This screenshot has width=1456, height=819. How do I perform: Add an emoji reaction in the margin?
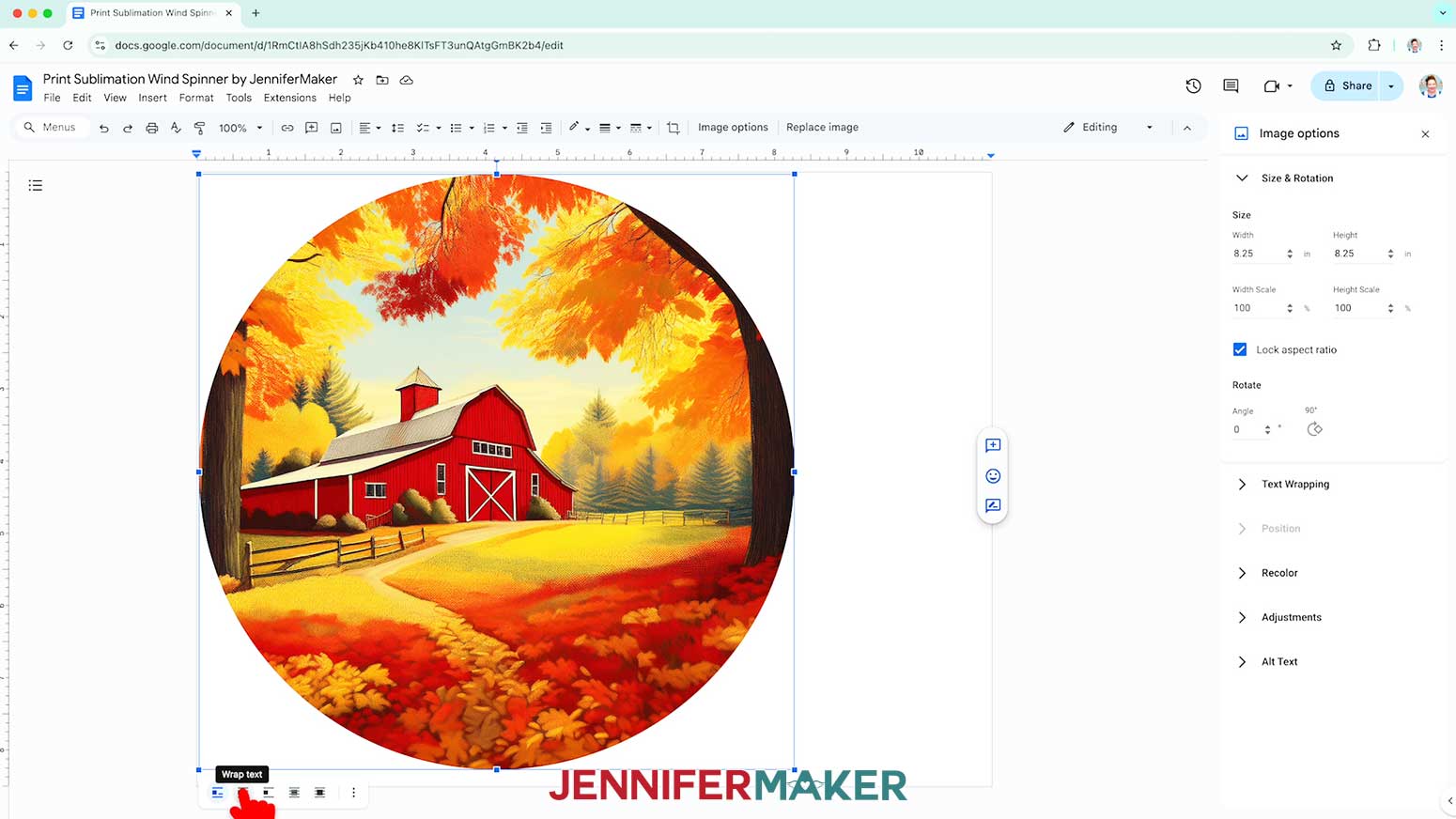tap(993, 476)
